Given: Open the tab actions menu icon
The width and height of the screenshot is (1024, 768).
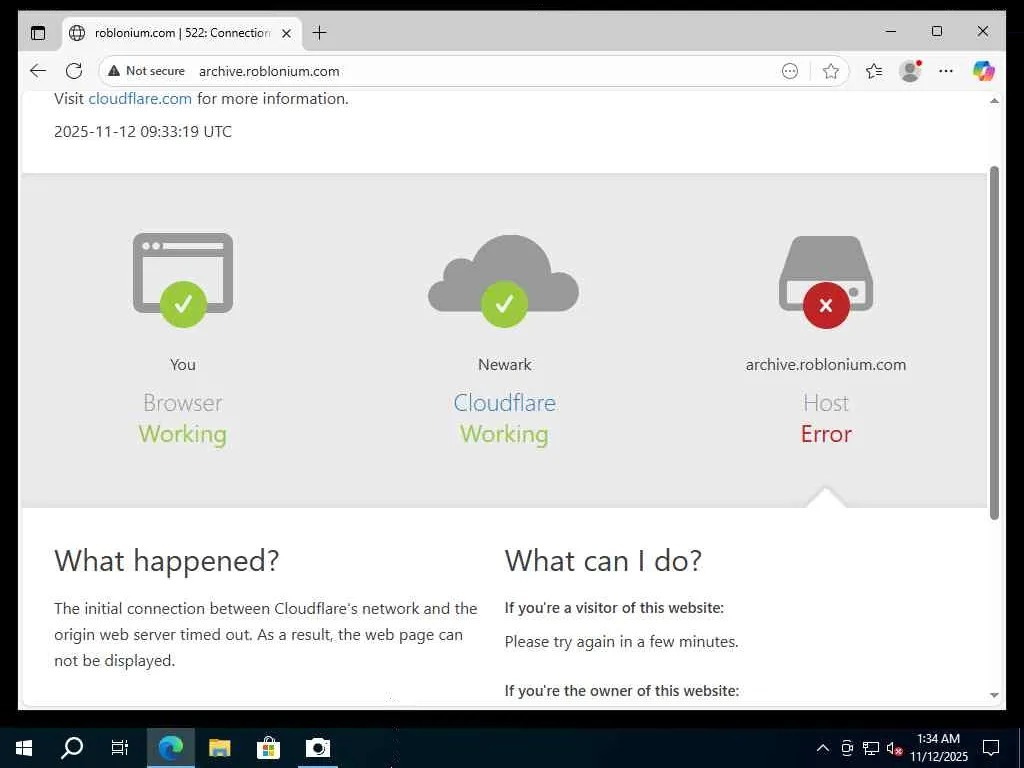Looking at the screenshot, I should click(39, 33).
